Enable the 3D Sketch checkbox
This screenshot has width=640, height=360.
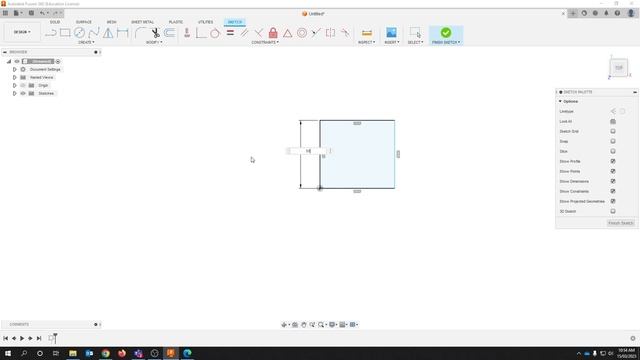613,211
